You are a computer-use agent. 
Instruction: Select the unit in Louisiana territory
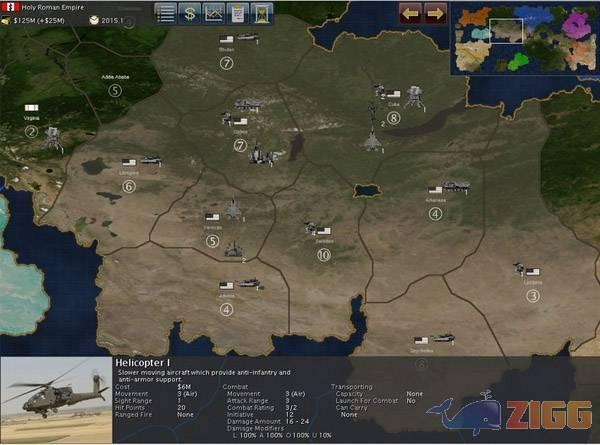pos(521,269)
